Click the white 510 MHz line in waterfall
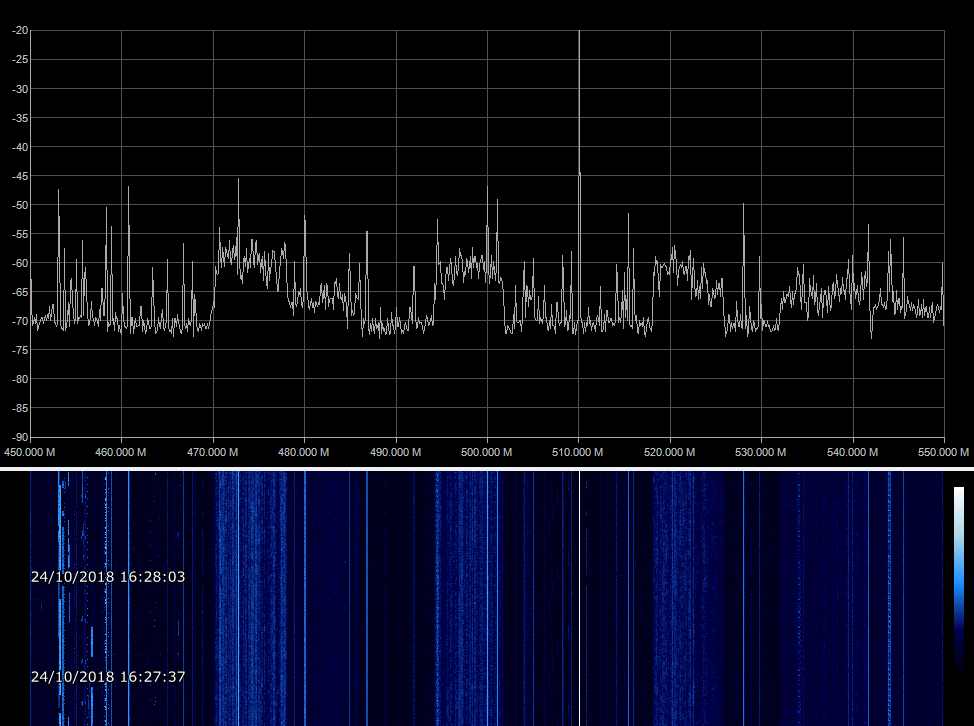Viewport: 974px width, 726px height. [x=580, y=598]
